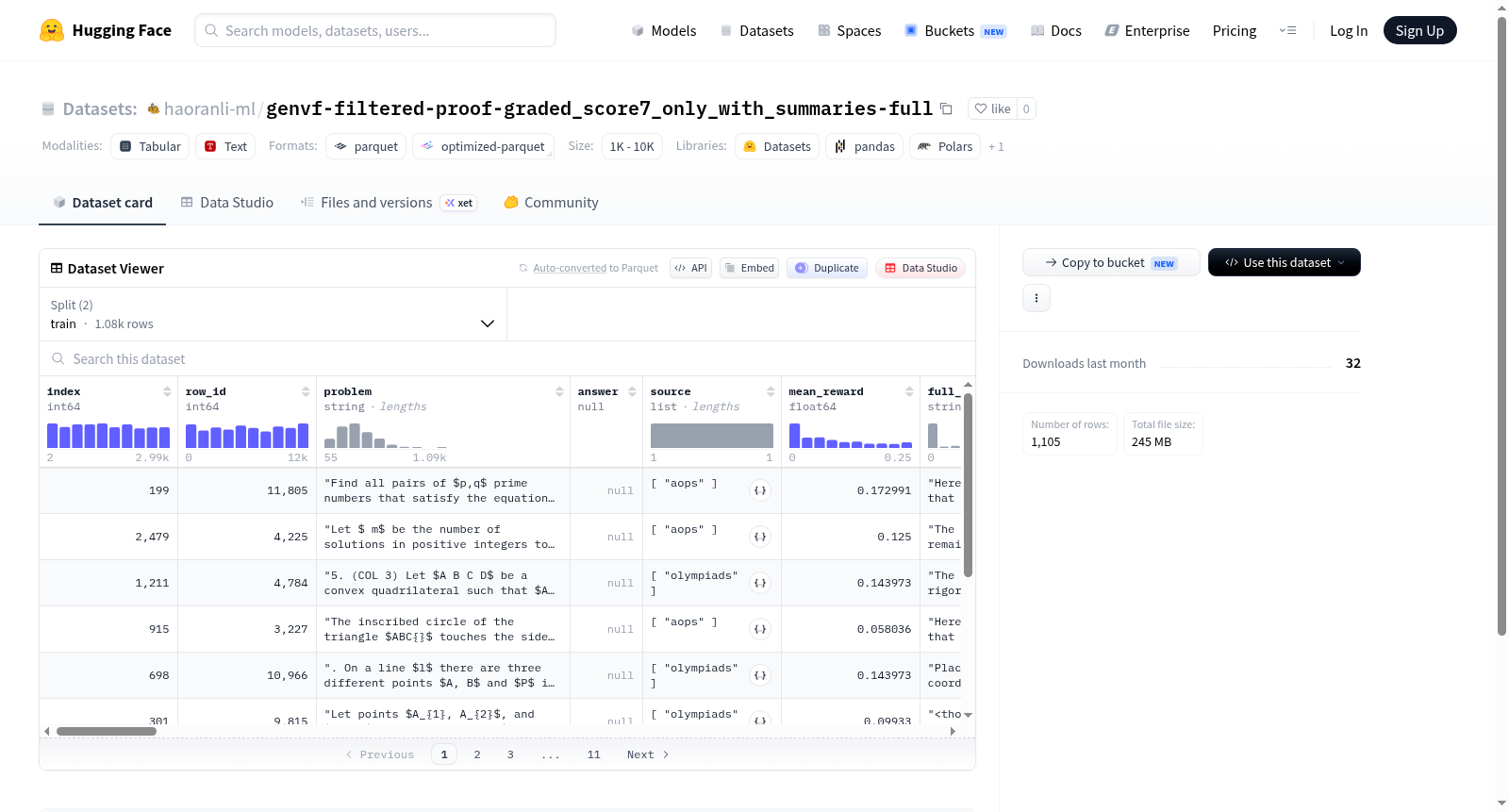Open the haoranli-ml user profile
1509x812 pixels.
pos(209,108)
